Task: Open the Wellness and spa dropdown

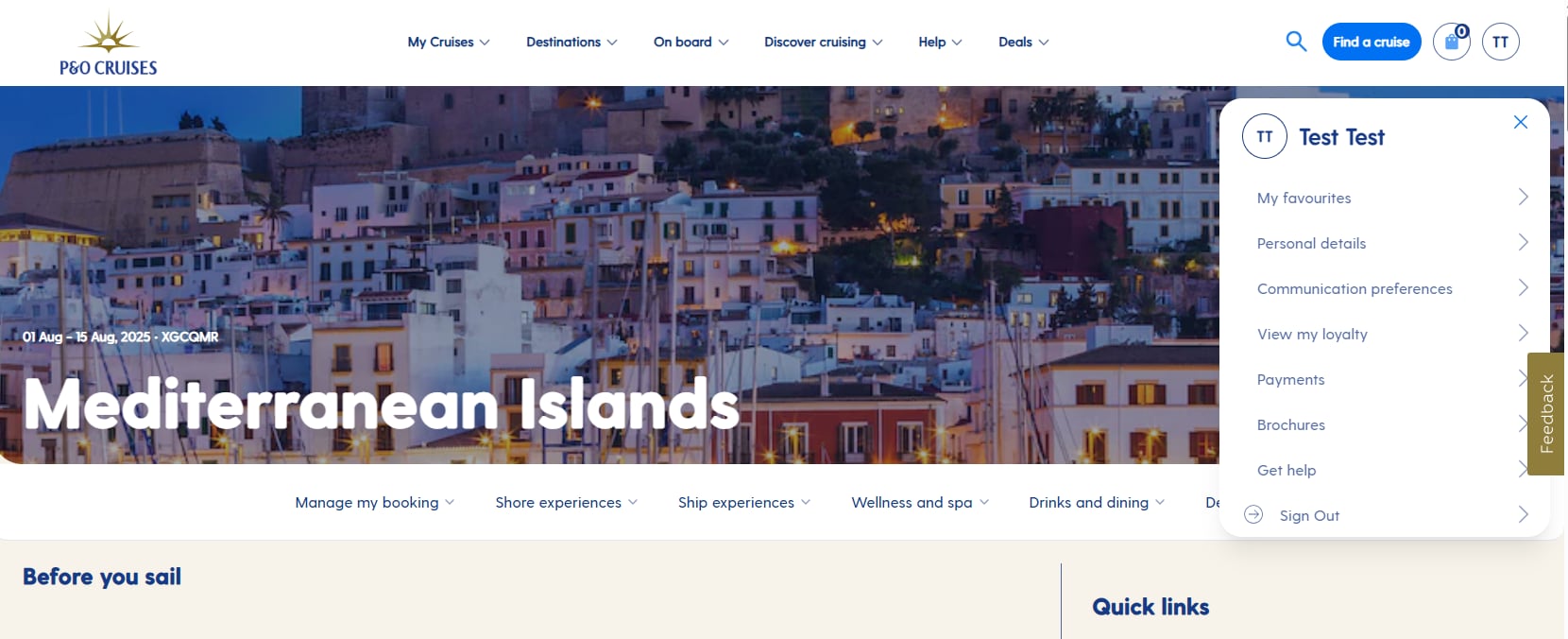Action: (x=920, y=502)
